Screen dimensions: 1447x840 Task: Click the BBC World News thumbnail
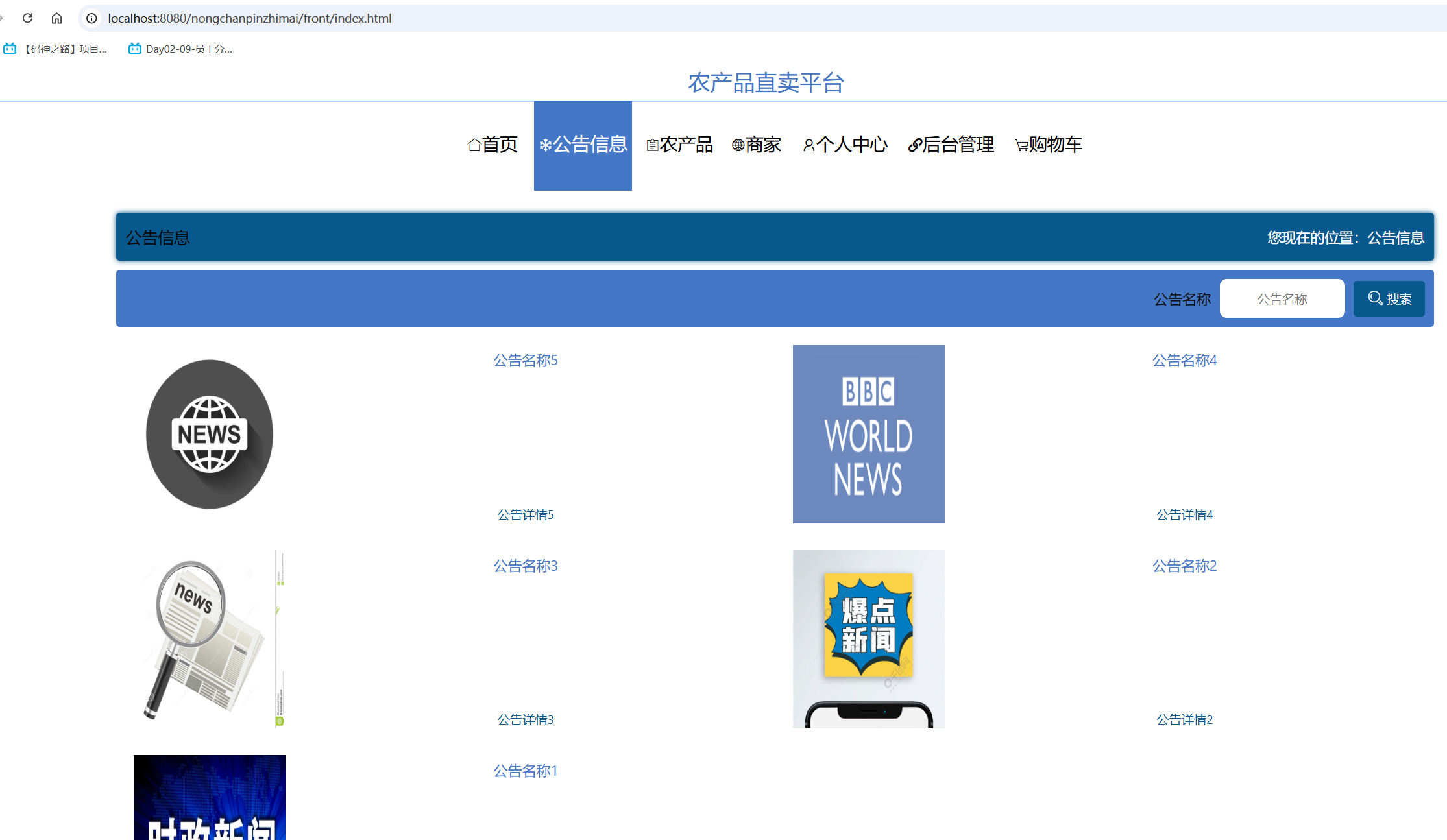click(x=868, y=434)
